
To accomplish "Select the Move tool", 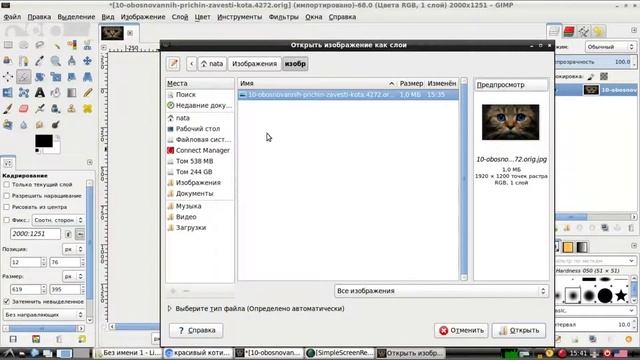I will coord(87,61).
